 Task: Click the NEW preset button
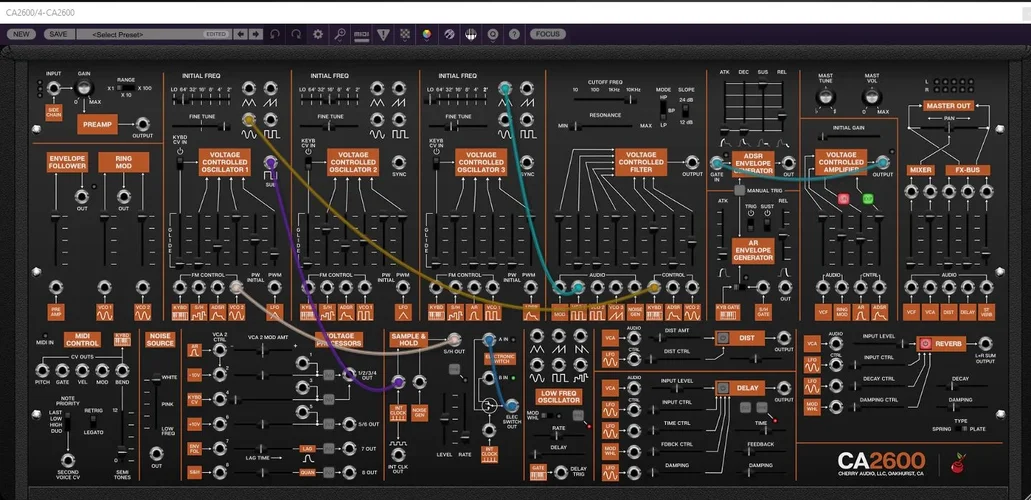(x=21, y=34)
